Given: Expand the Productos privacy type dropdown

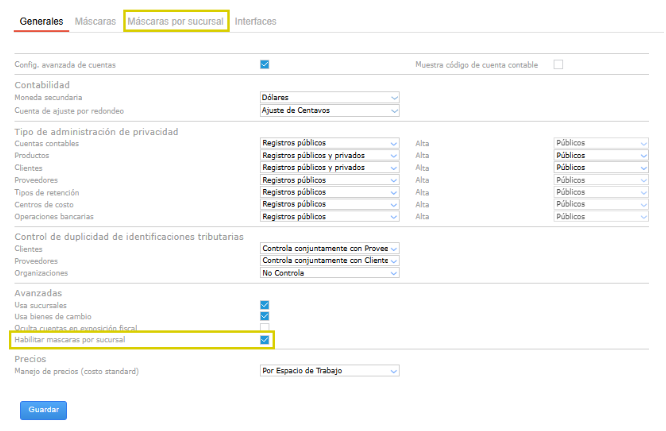Looking at the screenshot, I should pyautogui.click(x=329, y=156).
